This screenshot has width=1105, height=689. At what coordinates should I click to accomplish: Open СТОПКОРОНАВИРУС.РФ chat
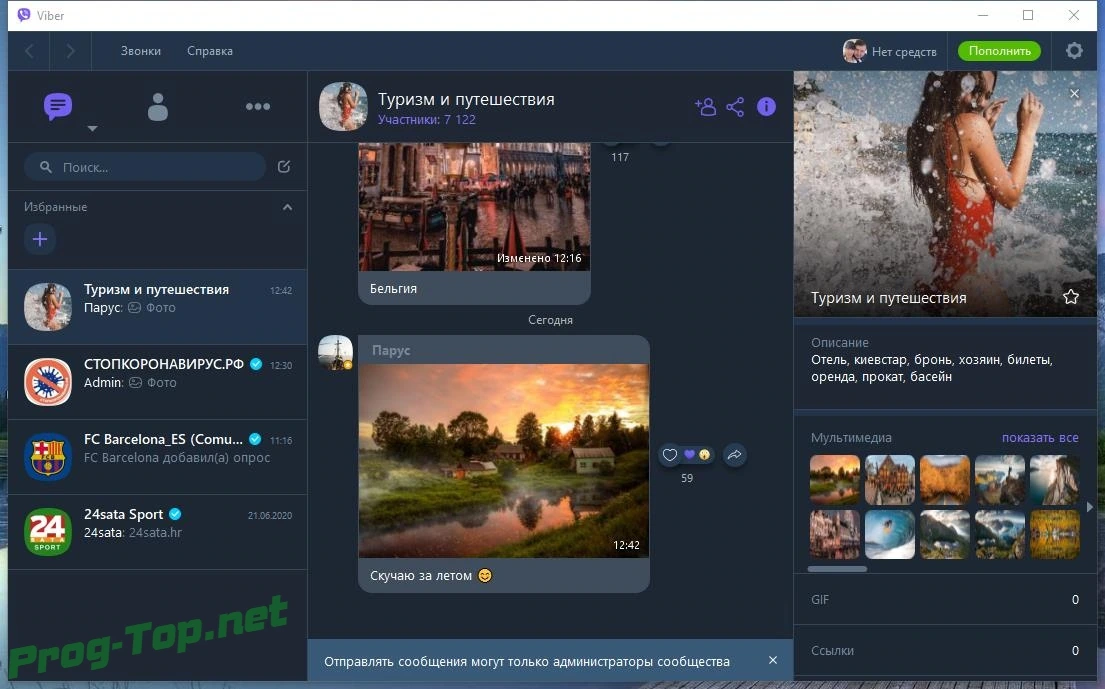pos(158,382)
